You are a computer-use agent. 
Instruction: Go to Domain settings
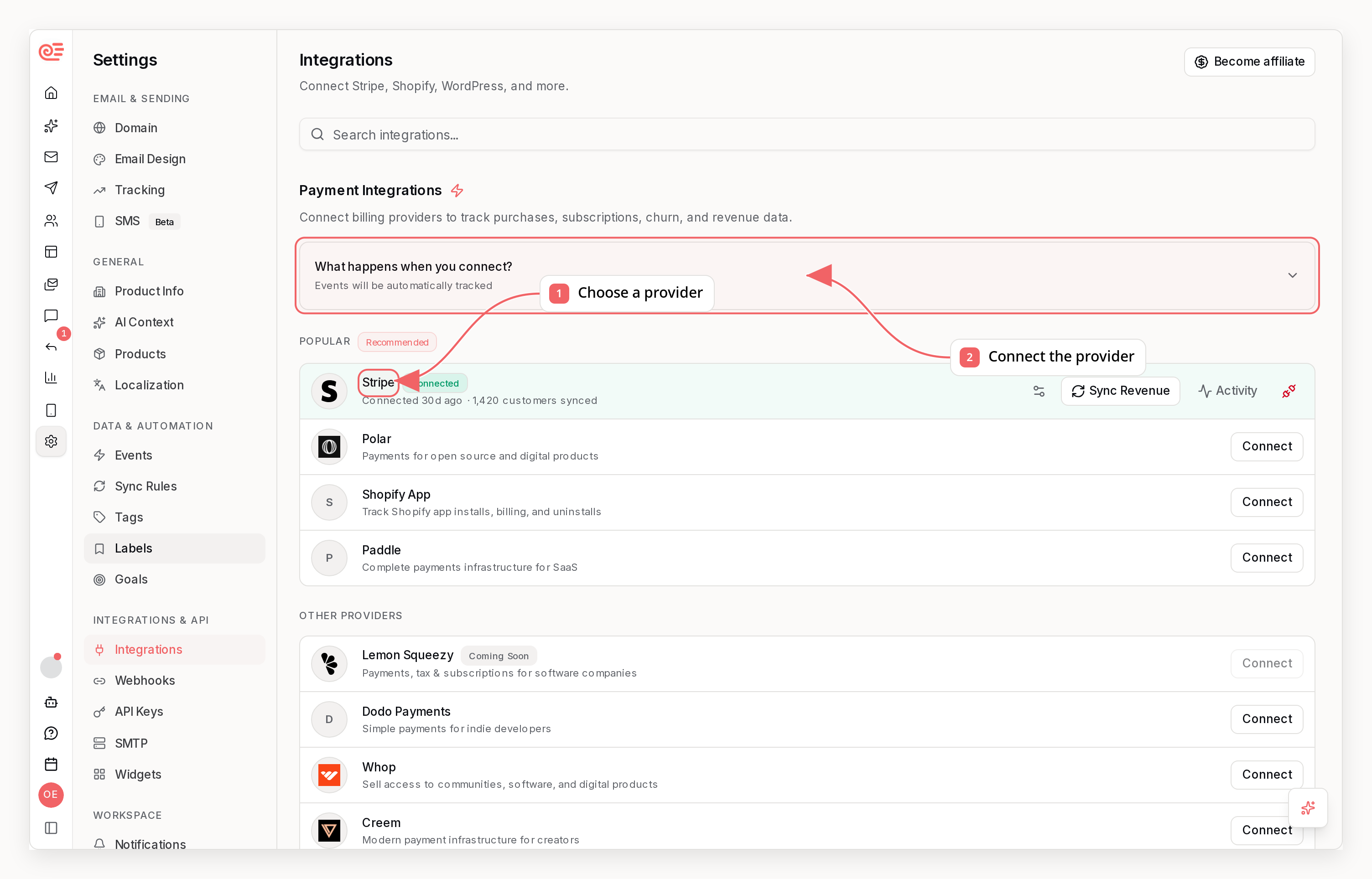174,128
